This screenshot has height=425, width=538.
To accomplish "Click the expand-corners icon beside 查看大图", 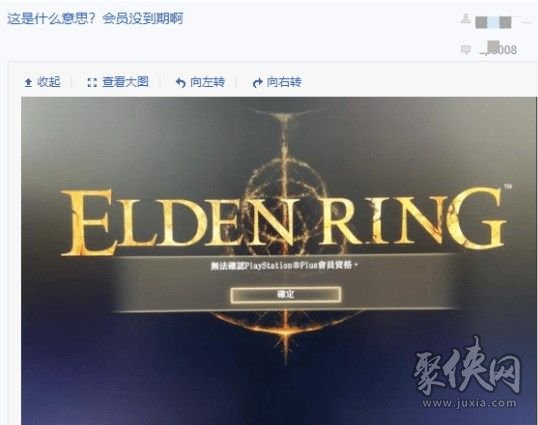I will 92,82.
